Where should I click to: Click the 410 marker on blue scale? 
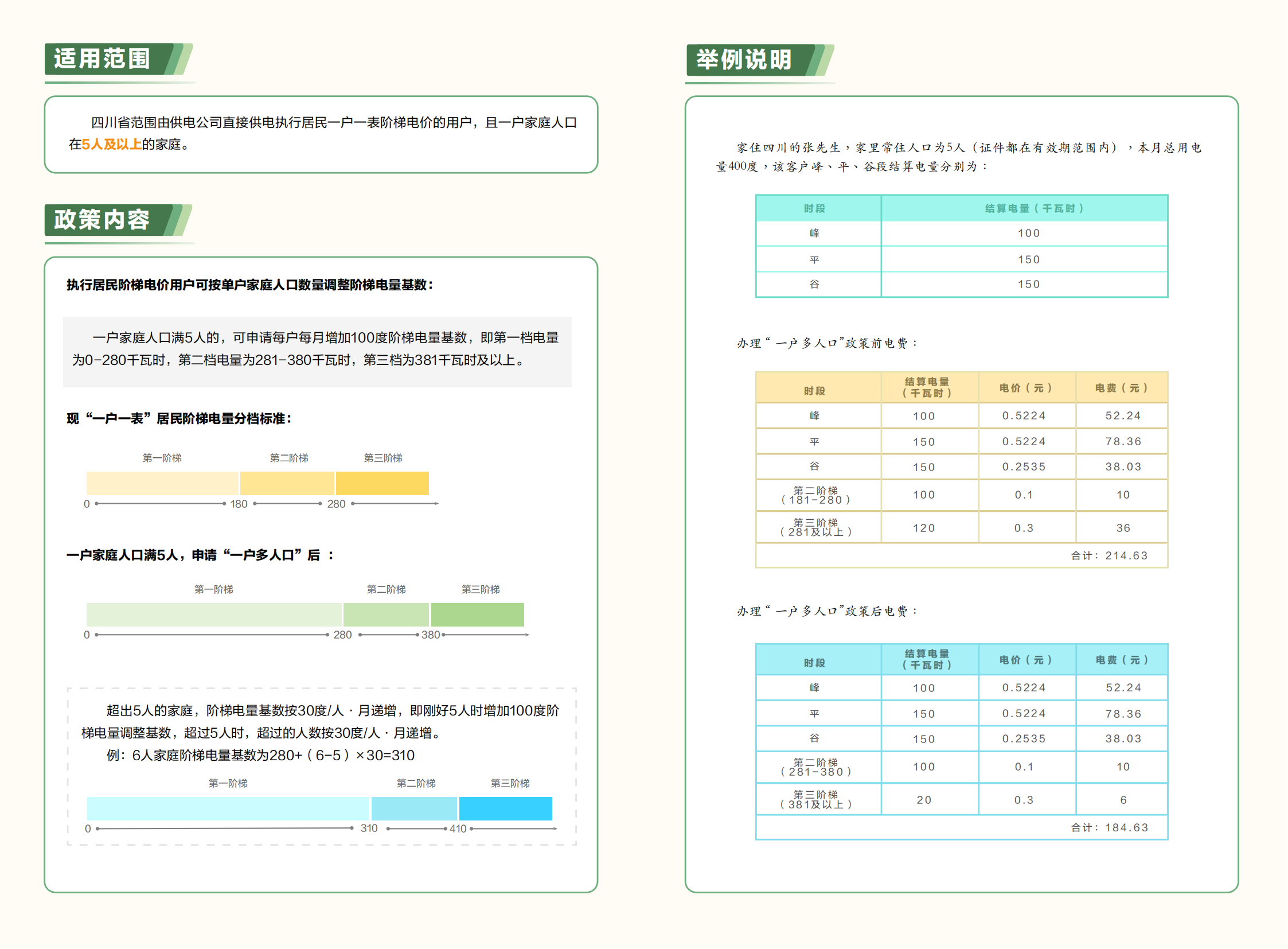458,829
